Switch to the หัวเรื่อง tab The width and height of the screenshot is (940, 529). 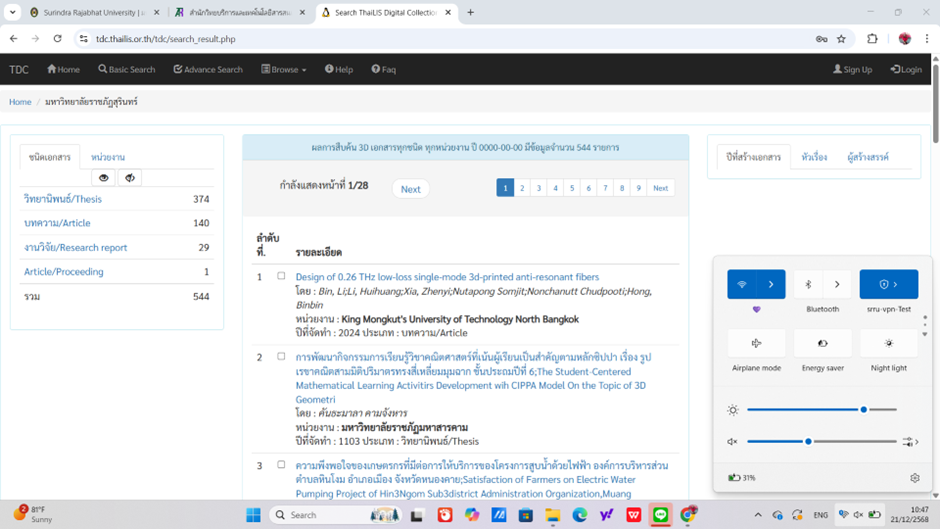pos(814,157)
